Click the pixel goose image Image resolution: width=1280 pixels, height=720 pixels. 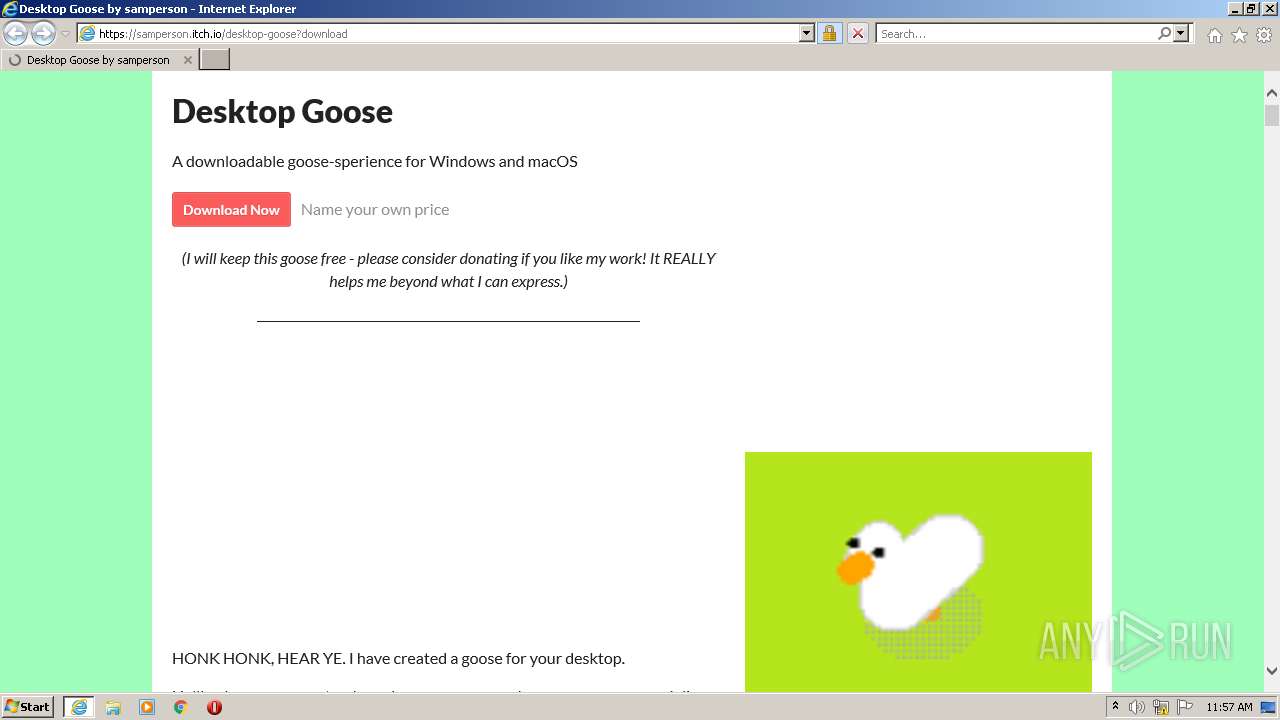point(918,571)
